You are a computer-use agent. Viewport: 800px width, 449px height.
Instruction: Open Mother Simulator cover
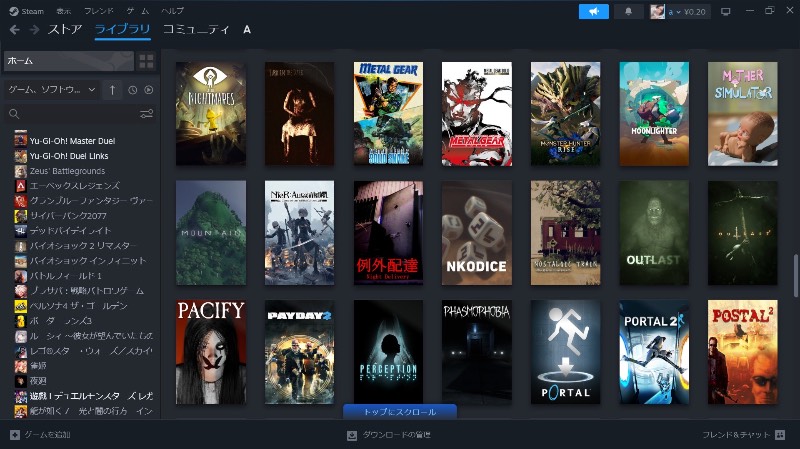(x=743, y=114)
